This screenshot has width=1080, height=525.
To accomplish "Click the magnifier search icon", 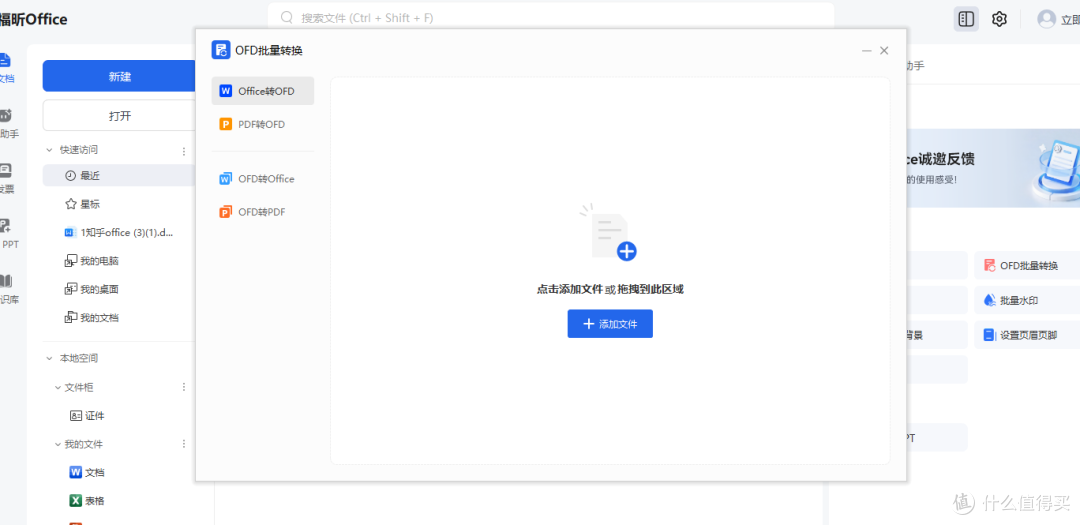I will point(287,18).
